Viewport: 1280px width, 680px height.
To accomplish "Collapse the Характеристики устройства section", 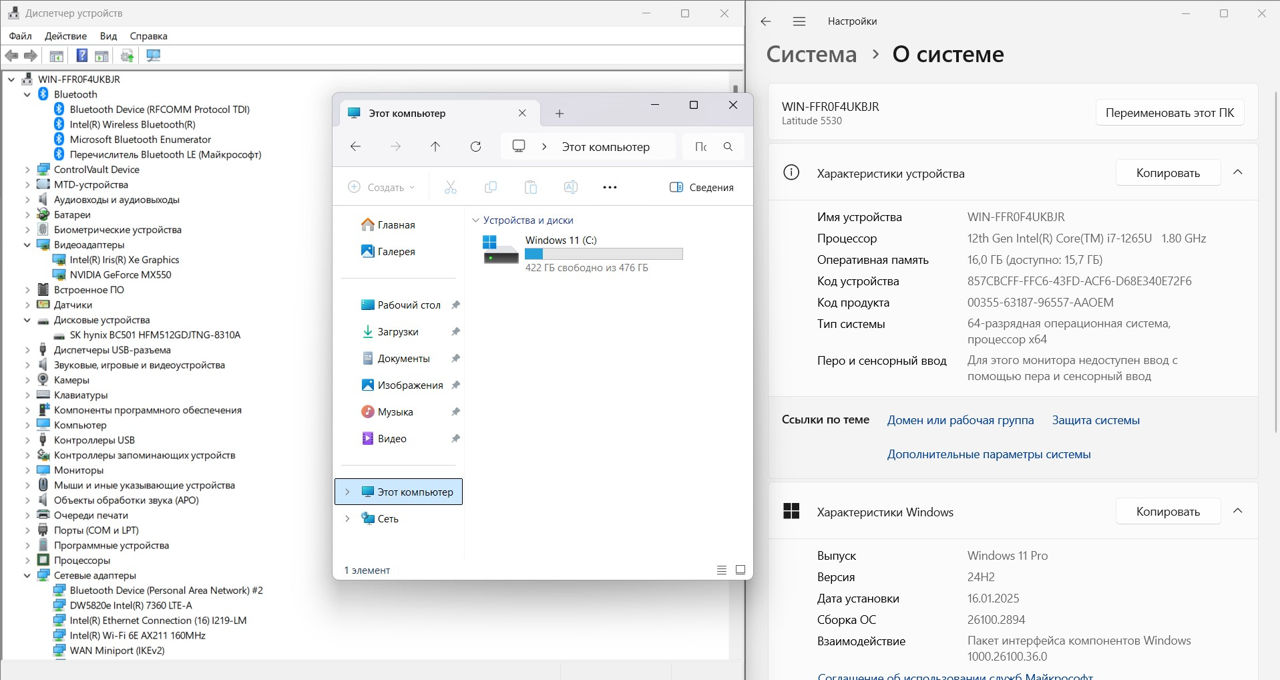I will (x=1238, y=173).
